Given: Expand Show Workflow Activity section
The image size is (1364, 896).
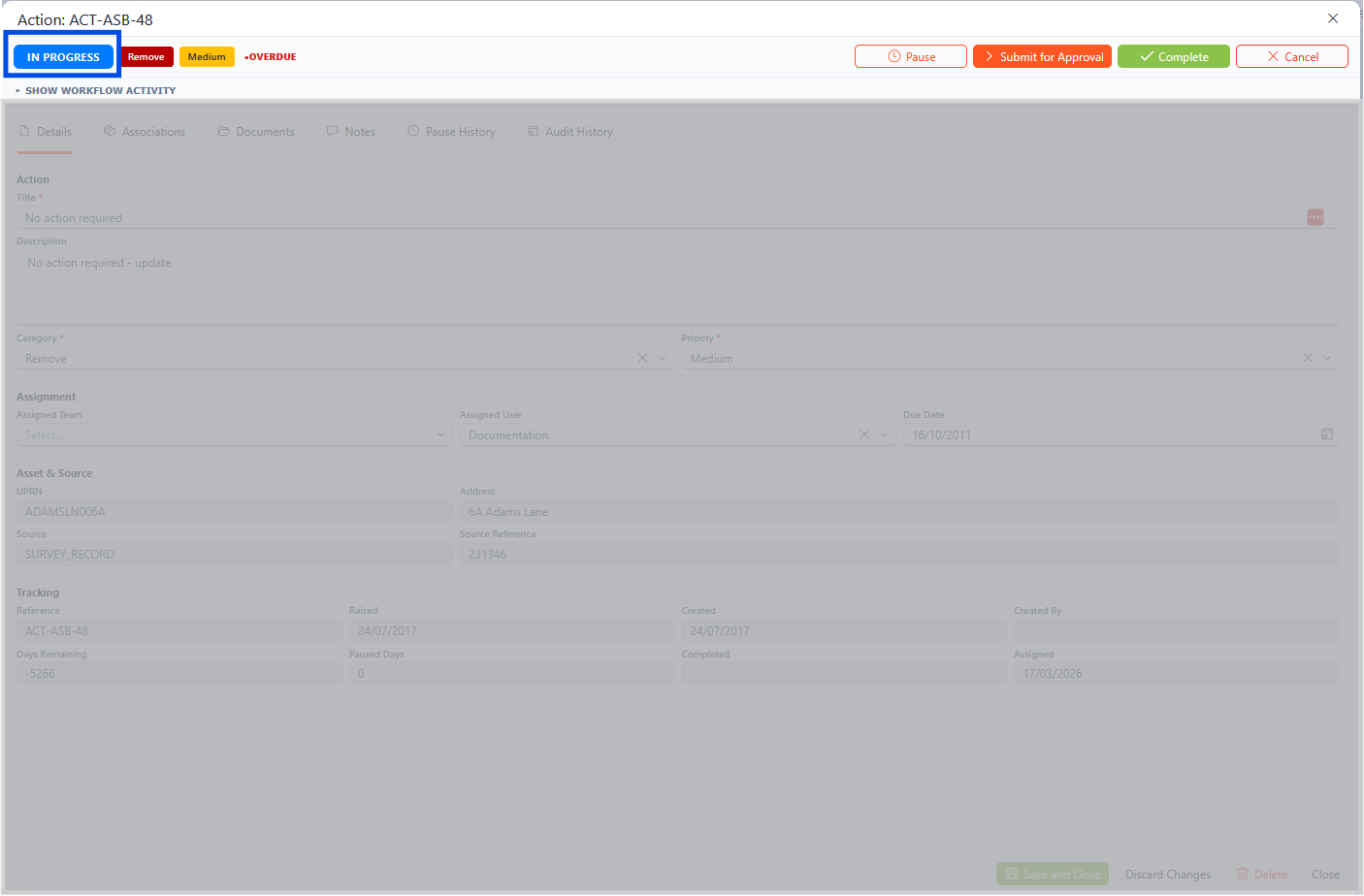Looking at the screenshot, I should pos(96,90).
